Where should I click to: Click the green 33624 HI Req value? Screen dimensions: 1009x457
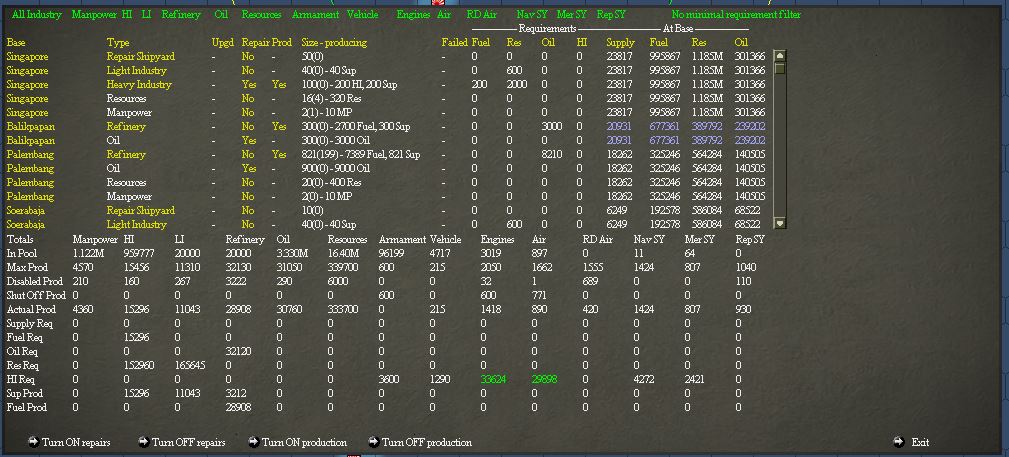tap(493, 380)
